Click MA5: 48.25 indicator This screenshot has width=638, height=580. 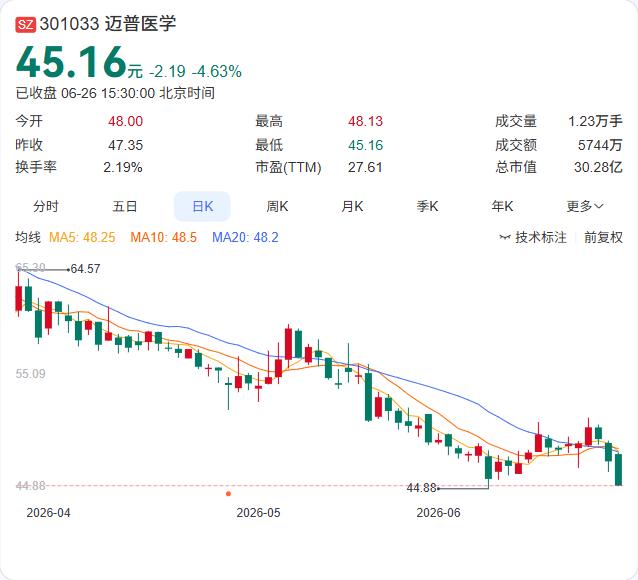pyautogui.click(x=82, y=237)
